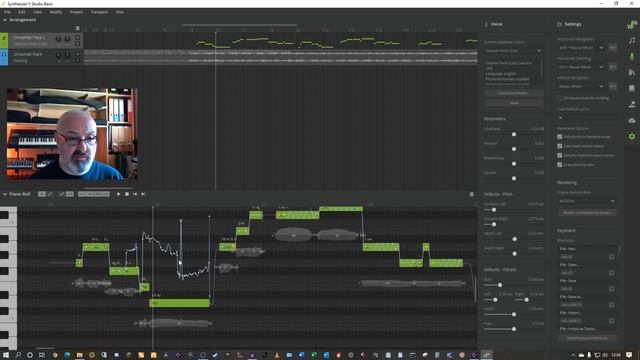Image resolution: width=640 pixels, height=360 pixels.
Task: Click the icon at the Piano Roll header's right end
Action: click(x=471, y=194)
